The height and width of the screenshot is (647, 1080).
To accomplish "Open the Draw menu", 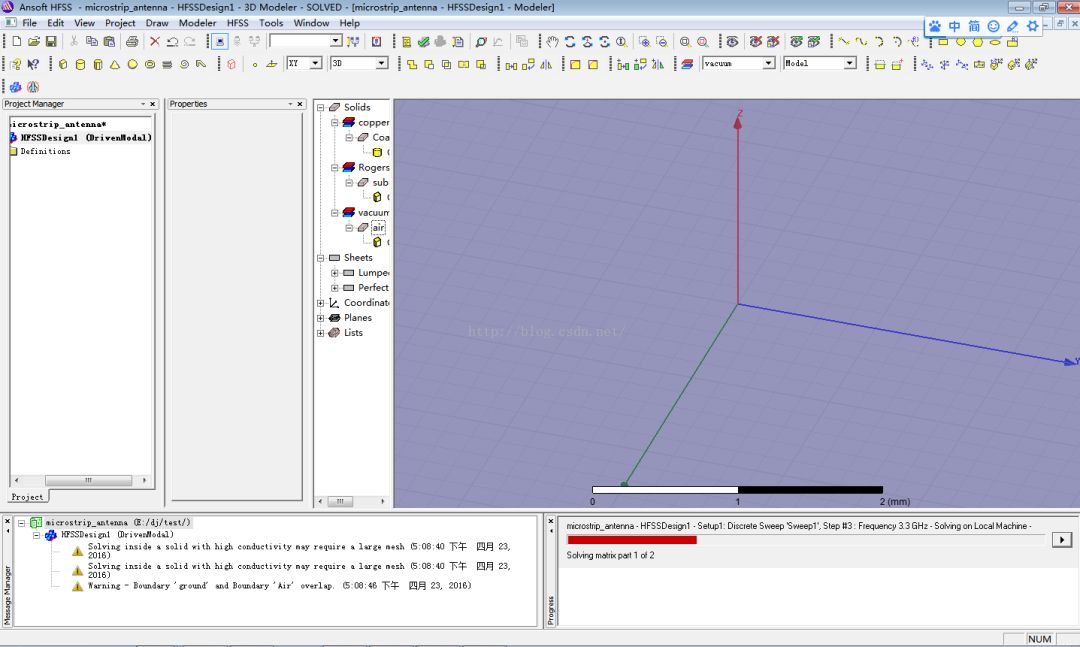I will pyautogui.click(x=157, y=23).
